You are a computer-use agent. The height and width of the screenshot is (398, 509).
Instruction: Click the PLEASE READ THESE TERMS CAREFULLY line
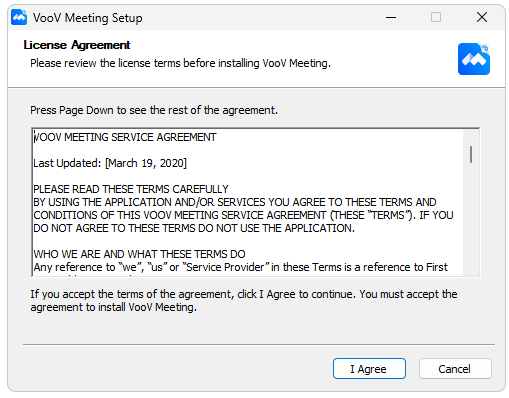coord(131,189)
